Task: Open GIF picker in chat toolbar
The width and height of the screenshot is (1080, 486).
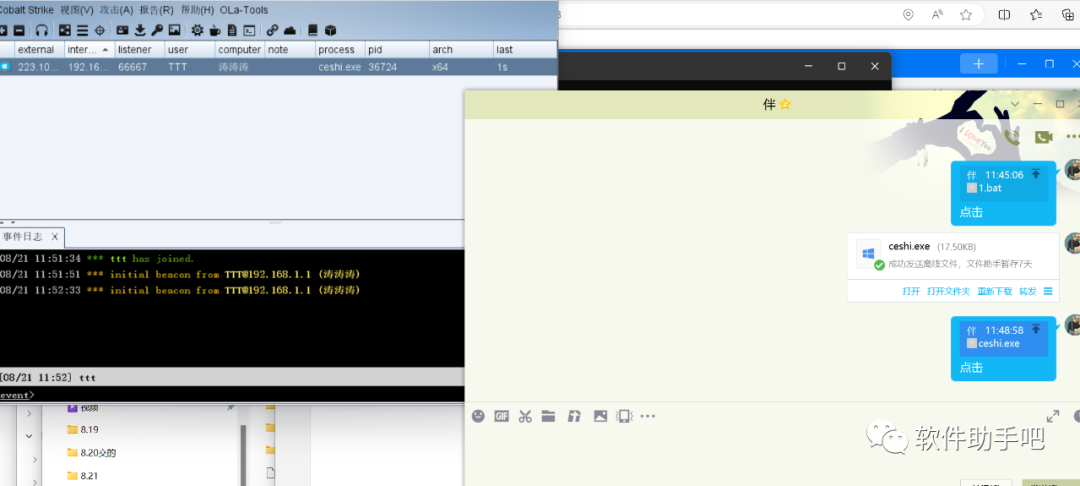Action: pos(501,416)
